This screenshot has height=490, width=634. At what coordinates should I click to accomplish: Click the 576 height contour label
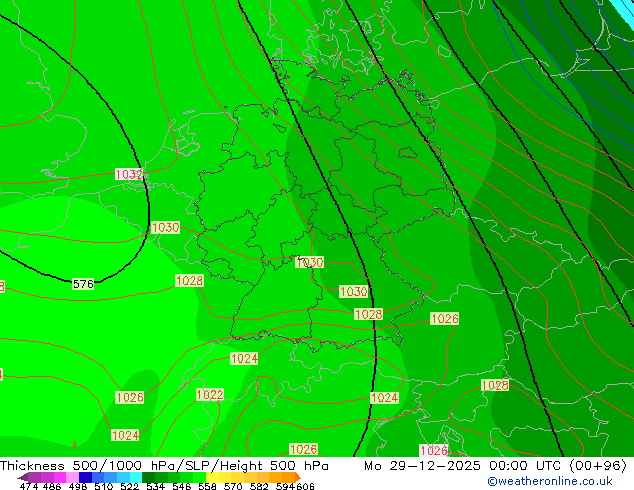click(83, 284)
